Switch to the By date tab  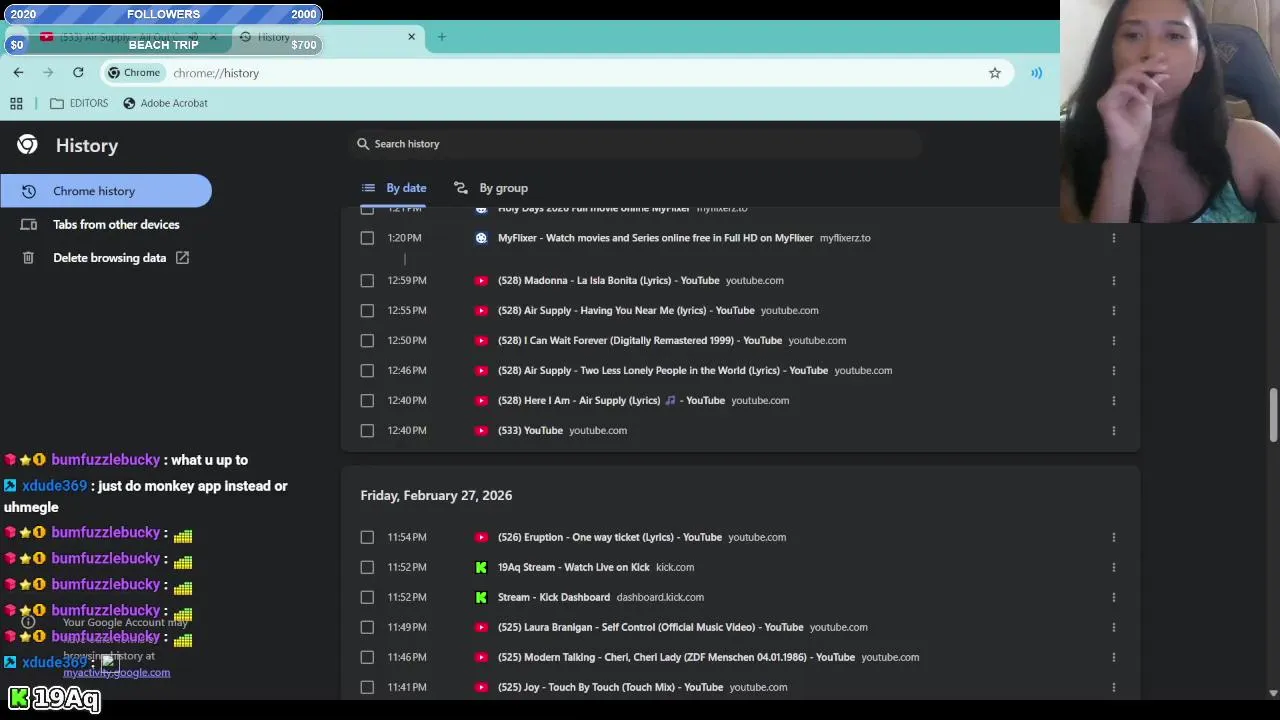pos(394,188)
